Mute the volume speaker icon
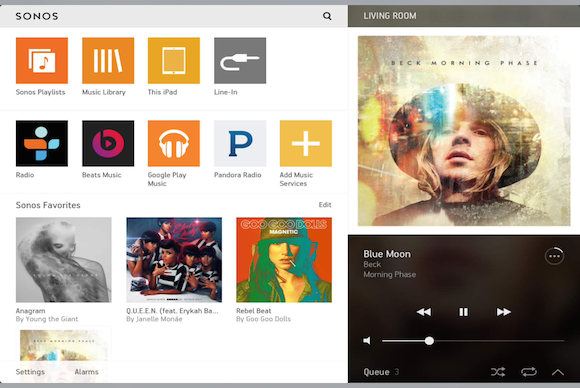580x388 pixels. tap(367, 341)
